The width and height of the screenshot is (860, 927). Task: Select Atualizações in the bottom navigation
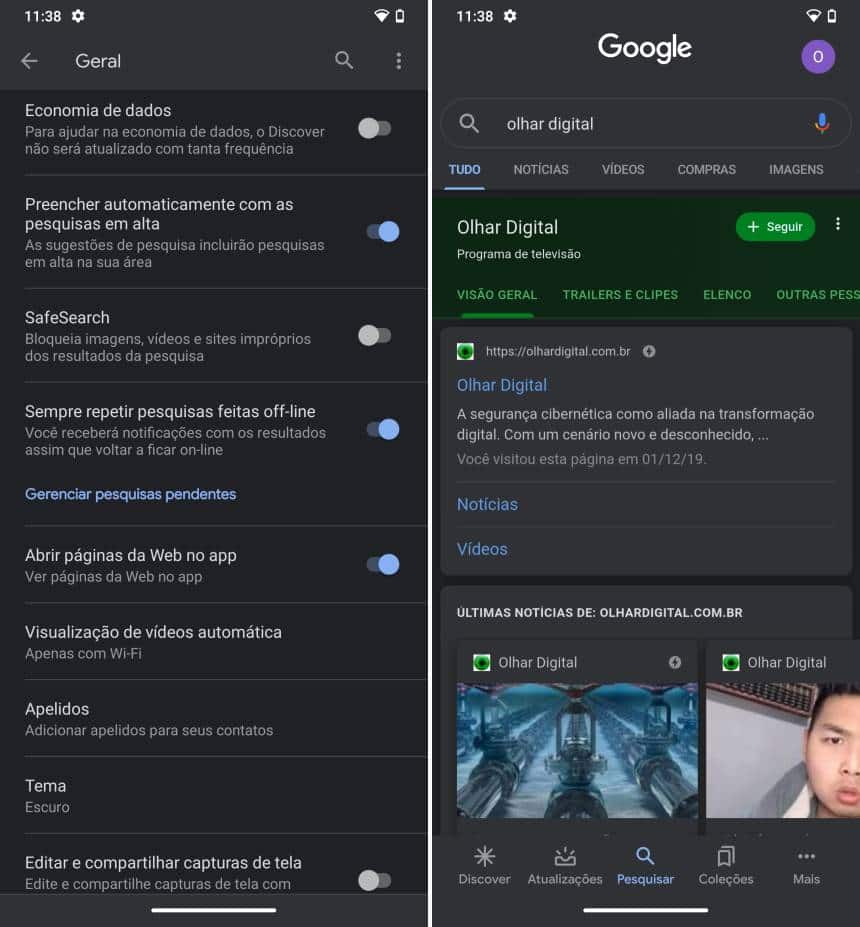pyautogui.click(x=565, y=863)
